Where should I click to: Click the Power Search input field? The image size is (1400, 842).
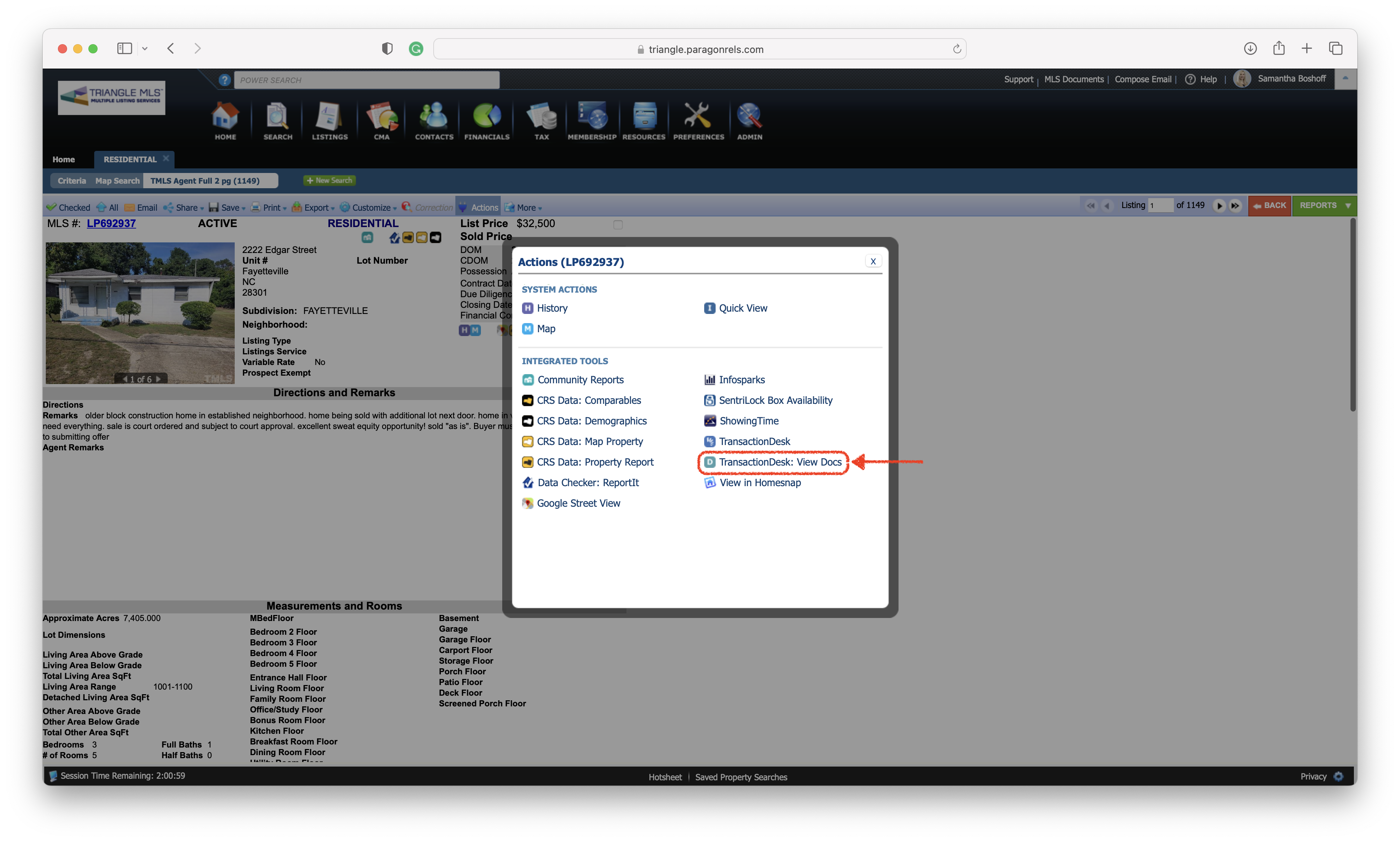point(367,80)
